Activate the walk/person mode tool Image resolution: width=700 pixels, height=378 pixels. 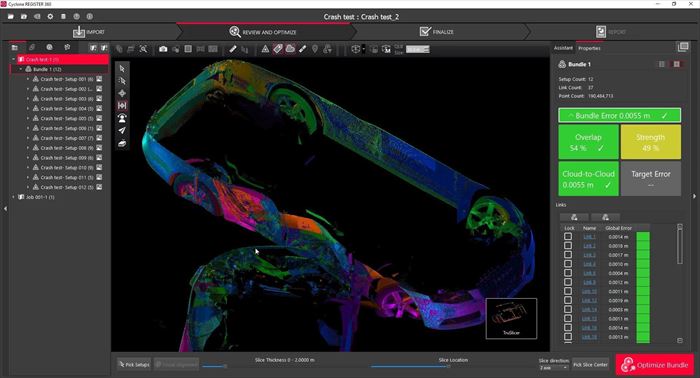pos(122,118)
